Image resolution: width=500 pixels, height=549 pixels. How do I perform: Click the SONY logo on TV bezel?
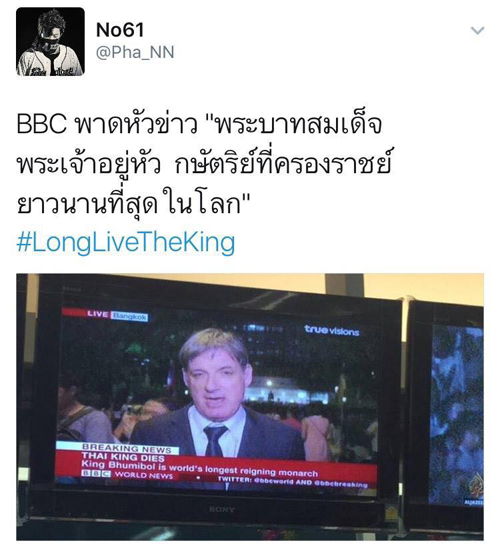point(222,509)
